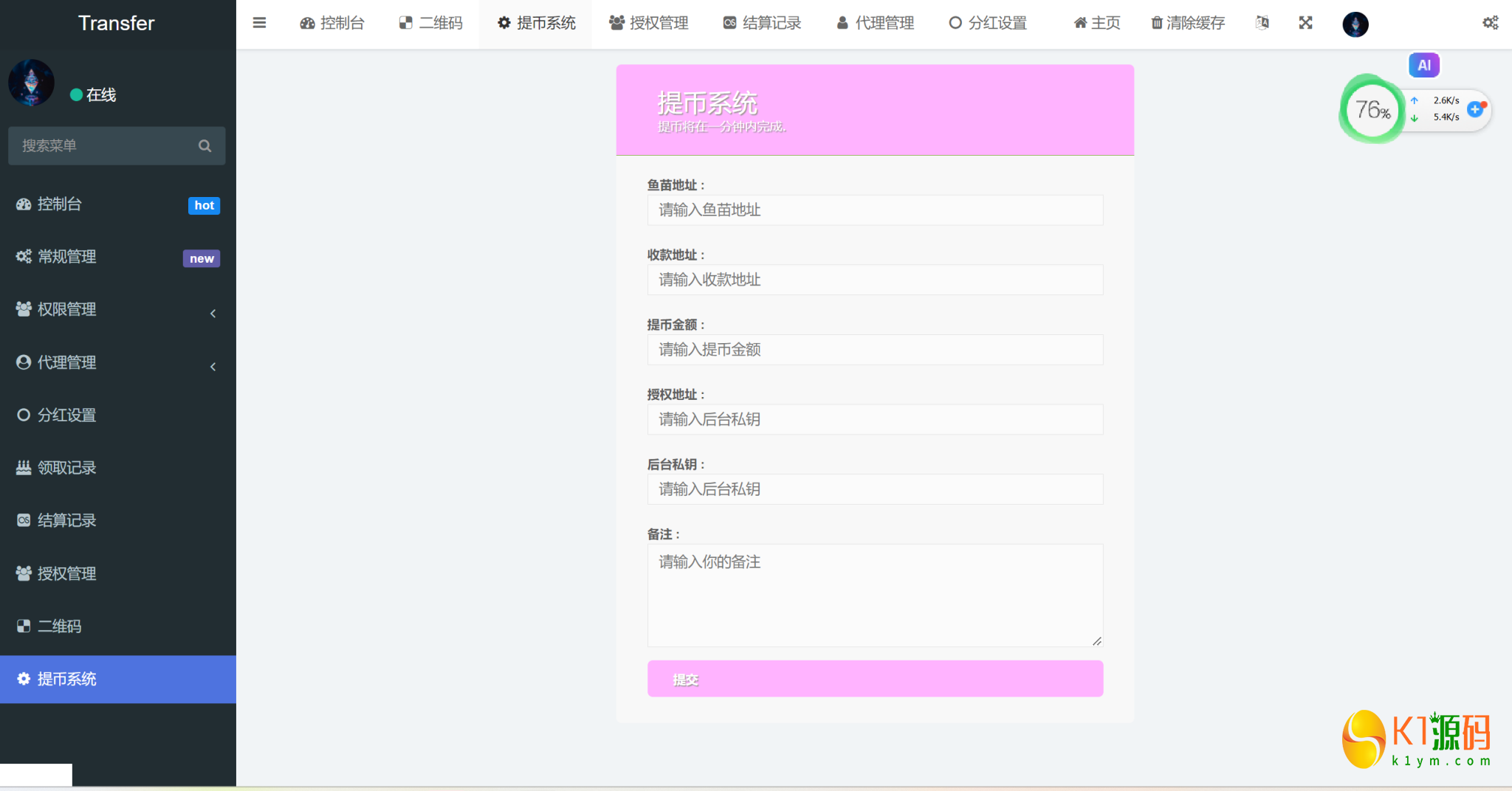Viewport: 1512px width, 791px height.
Task: Click the sidebar profile avatar picture
Action: click(x=31, y=83)
